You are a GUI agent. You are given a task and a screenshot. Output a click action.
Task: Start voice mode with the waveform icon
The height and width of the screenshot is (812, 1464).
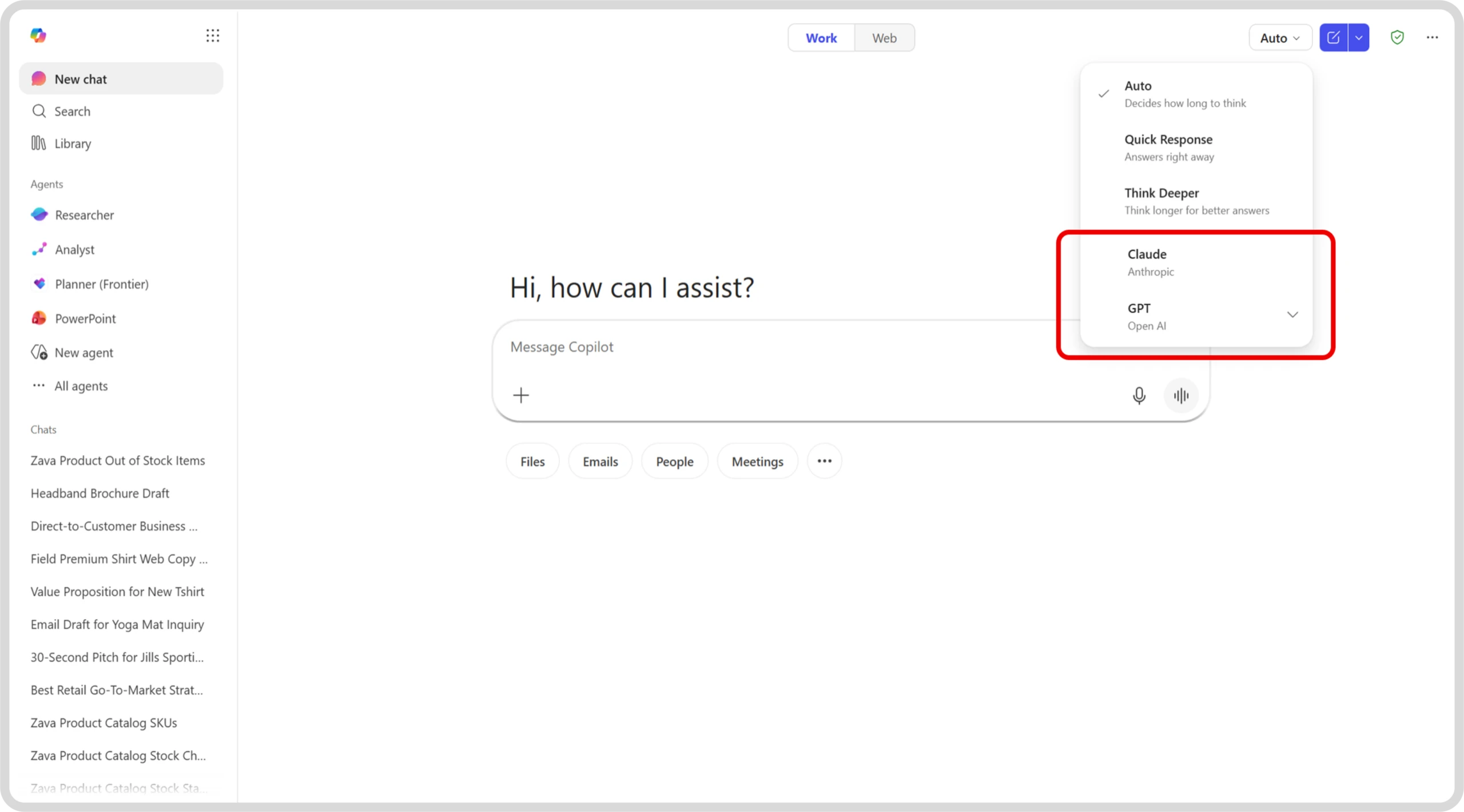1181,395
